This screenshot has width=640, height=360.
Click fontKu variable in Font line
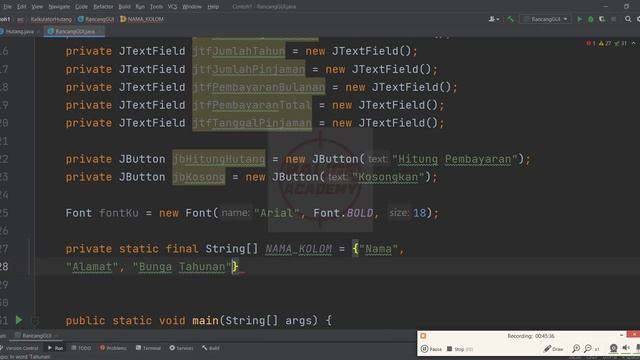pos(119,213)
